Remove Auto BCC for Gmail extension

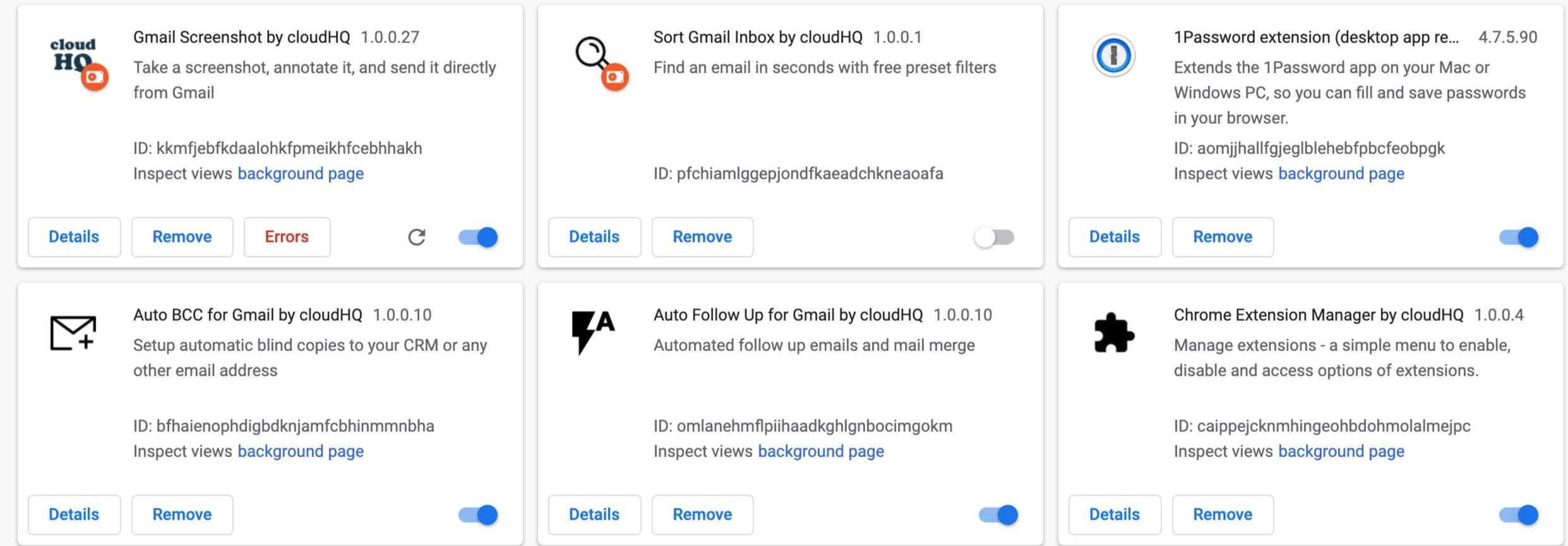[x=182, y=515]
